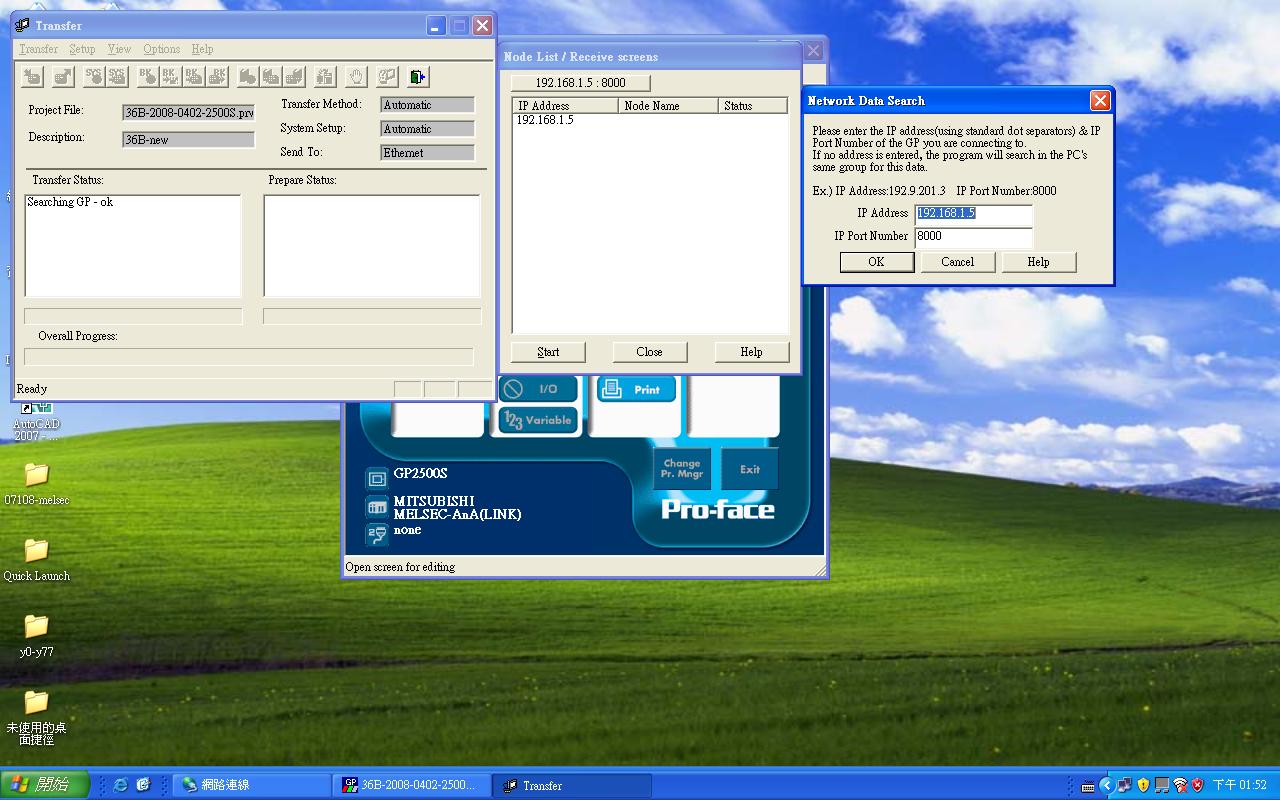Open the 07108-melsec desktop folder
Screen dimensions: 1280x800
(37, 474)
